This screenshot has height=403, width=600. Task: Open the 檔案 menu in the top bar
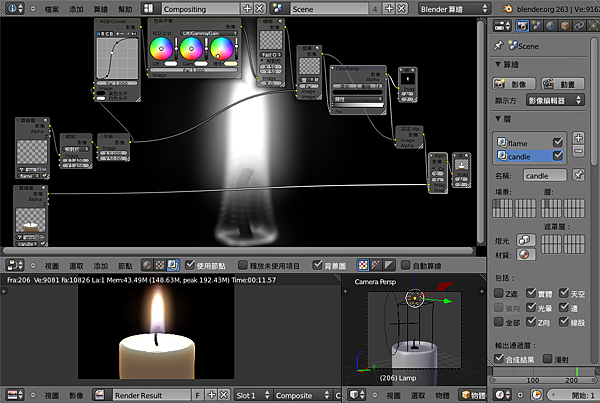coord(52,9)
